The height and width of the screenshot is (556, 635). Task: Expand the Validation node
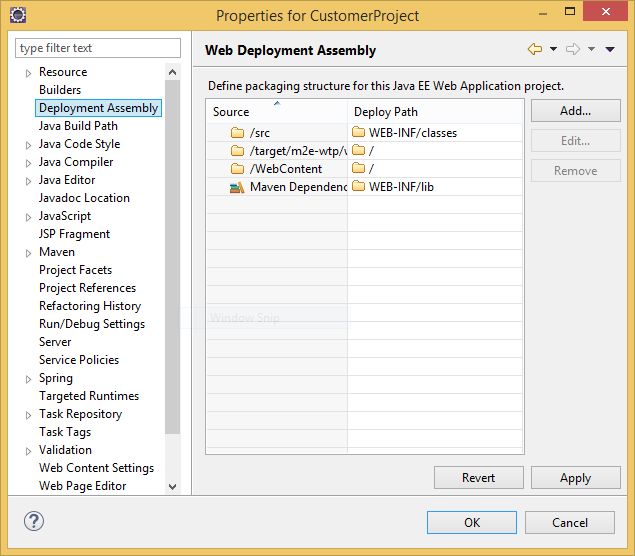tap(28, 451)
